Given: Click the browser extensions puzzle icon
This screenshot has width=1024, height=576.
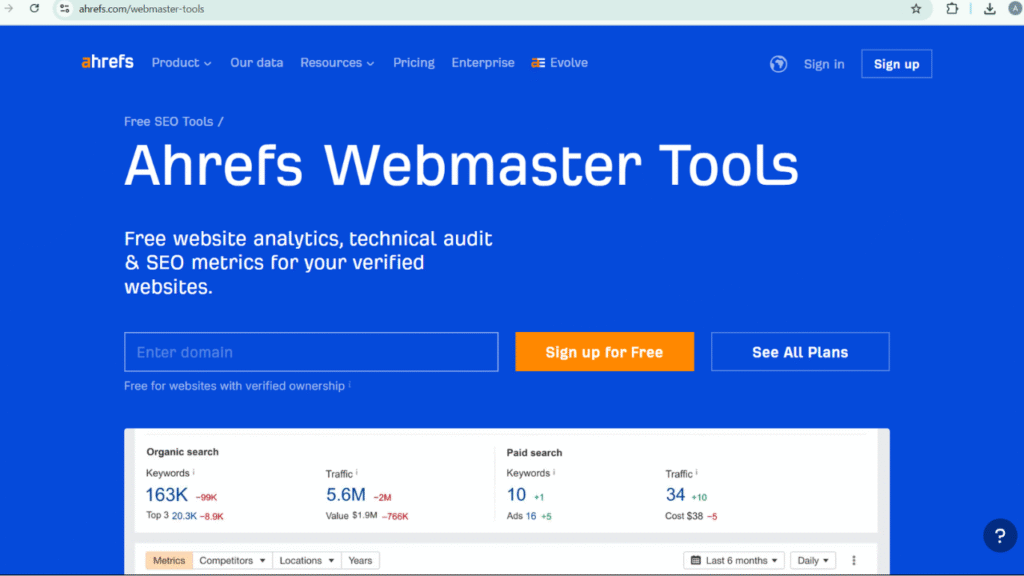Looking at the screenshot, I should [x=951, y=9].
